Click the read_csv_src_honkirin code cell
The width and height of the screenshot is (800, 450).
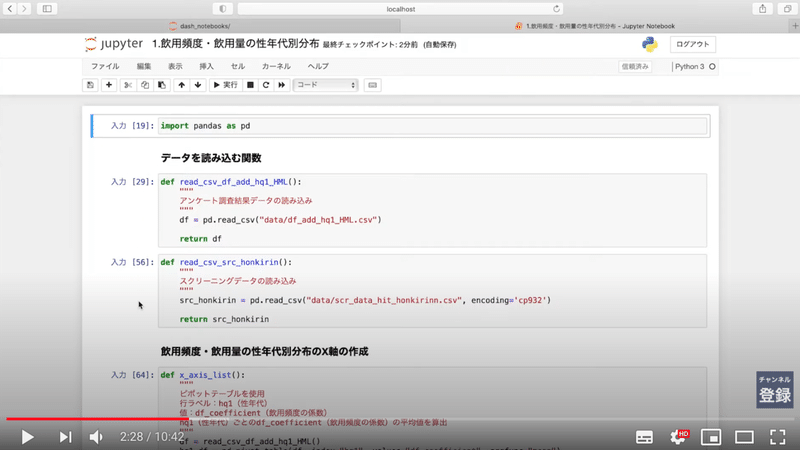[x=433, y=291]
